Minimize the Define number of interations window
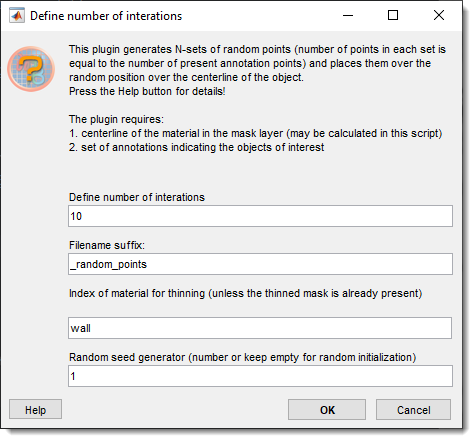This screenshot has width=475, height=441. [x=348, y=15]
